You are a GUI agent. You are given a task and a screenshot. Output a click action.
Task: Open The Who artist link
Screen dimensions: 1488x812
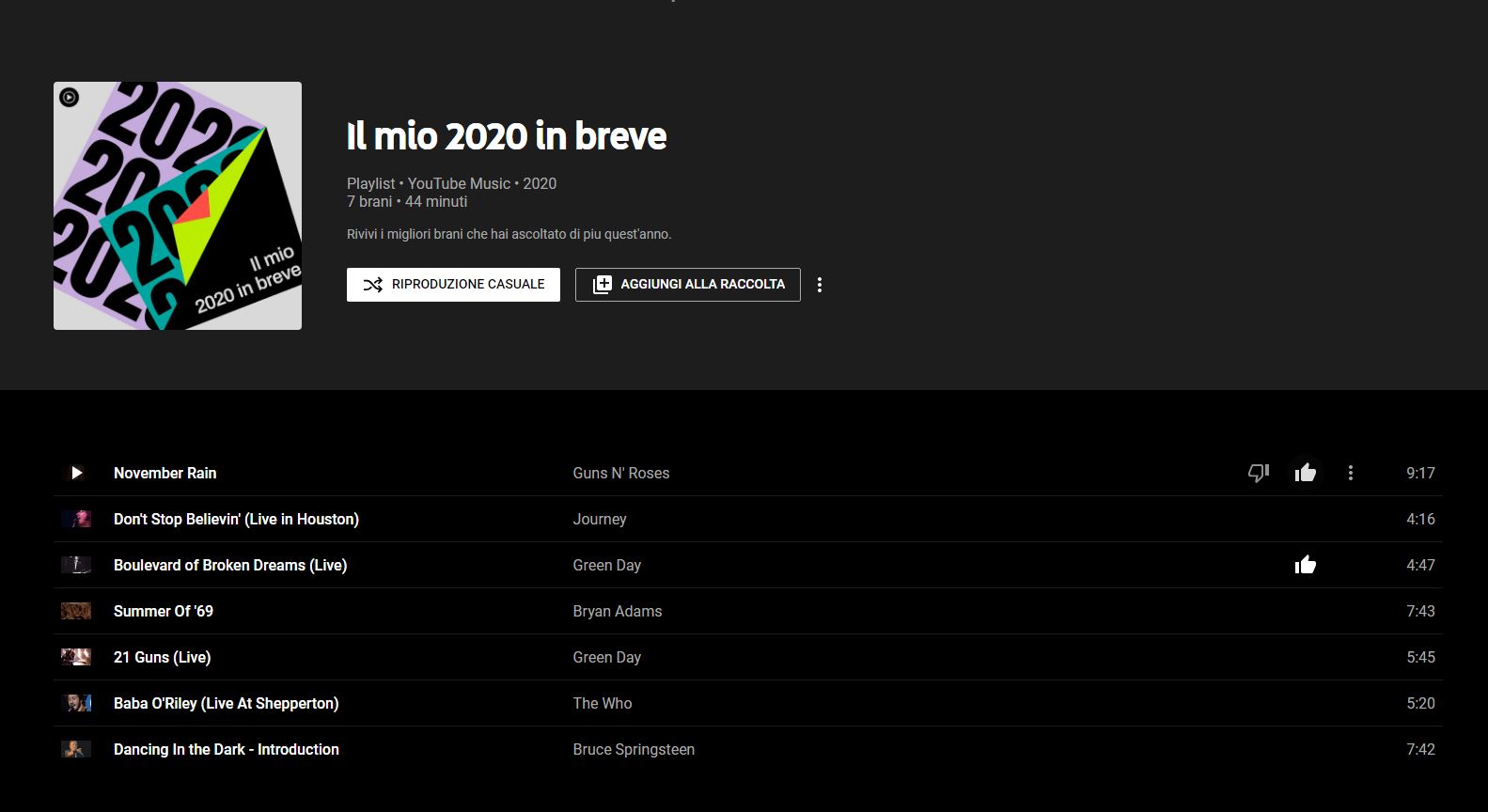click(x=603, y=703)
